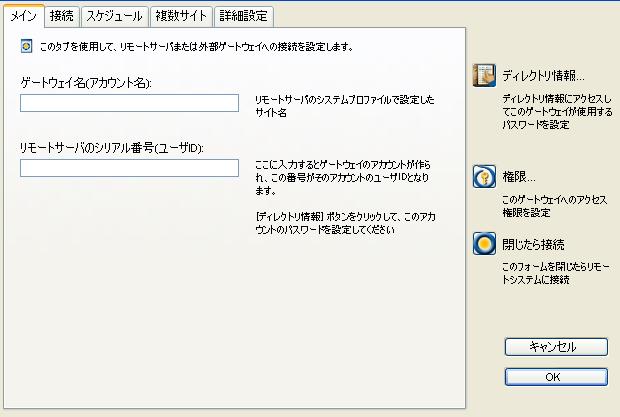Click the site name hint beside the gateway field

tap(344, 106)
